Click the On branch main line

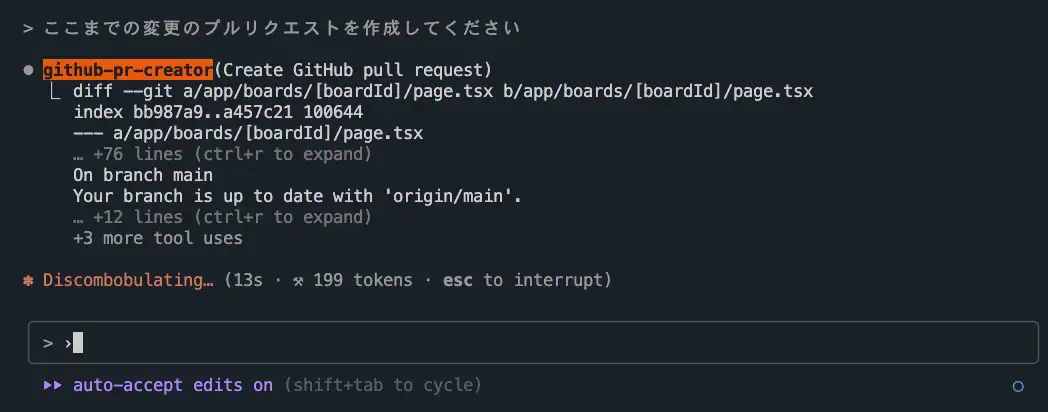pos(143,175)
